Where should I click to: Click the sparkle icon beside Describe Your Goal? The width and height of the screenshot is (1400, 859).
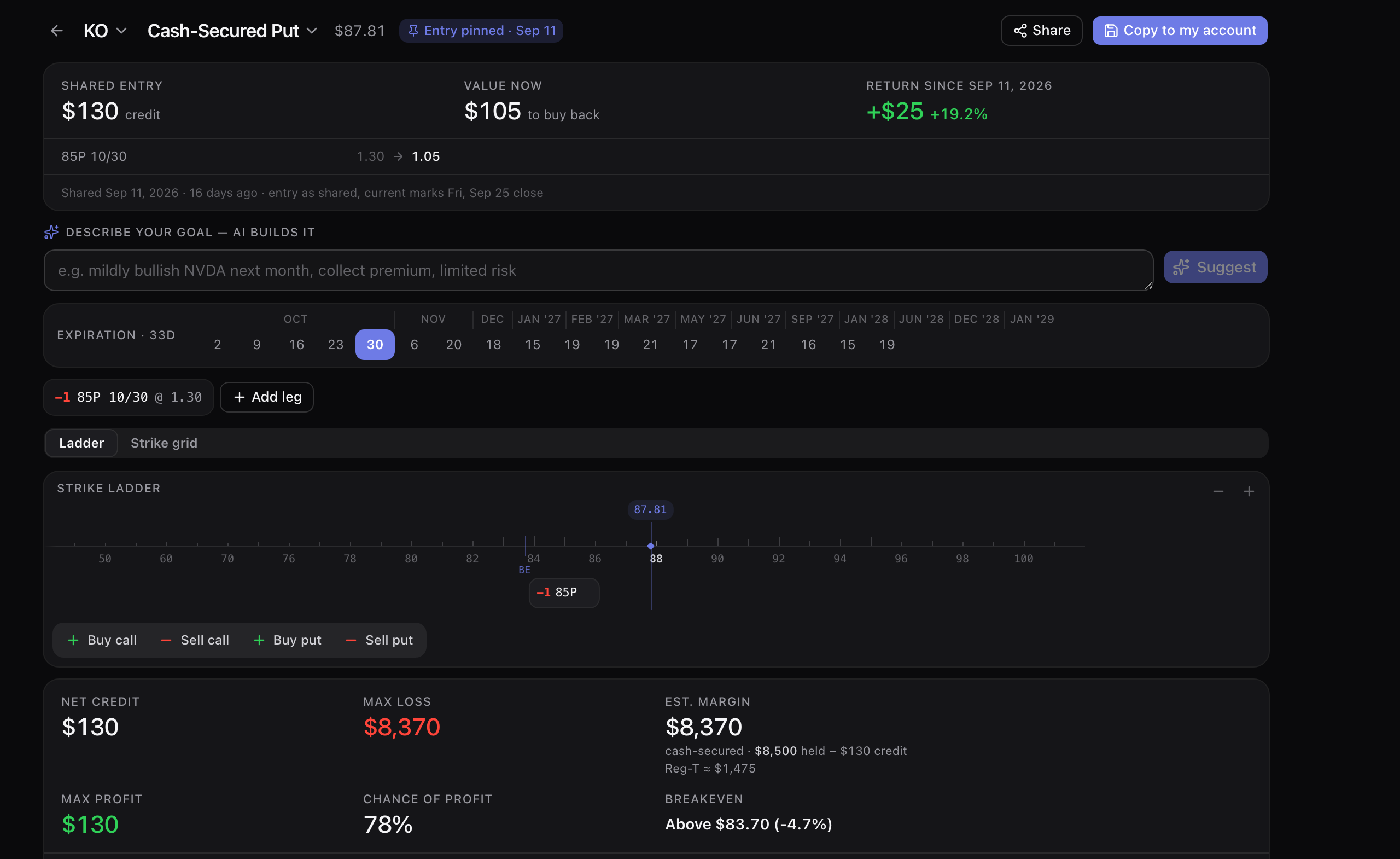click(x=52, y=232)
